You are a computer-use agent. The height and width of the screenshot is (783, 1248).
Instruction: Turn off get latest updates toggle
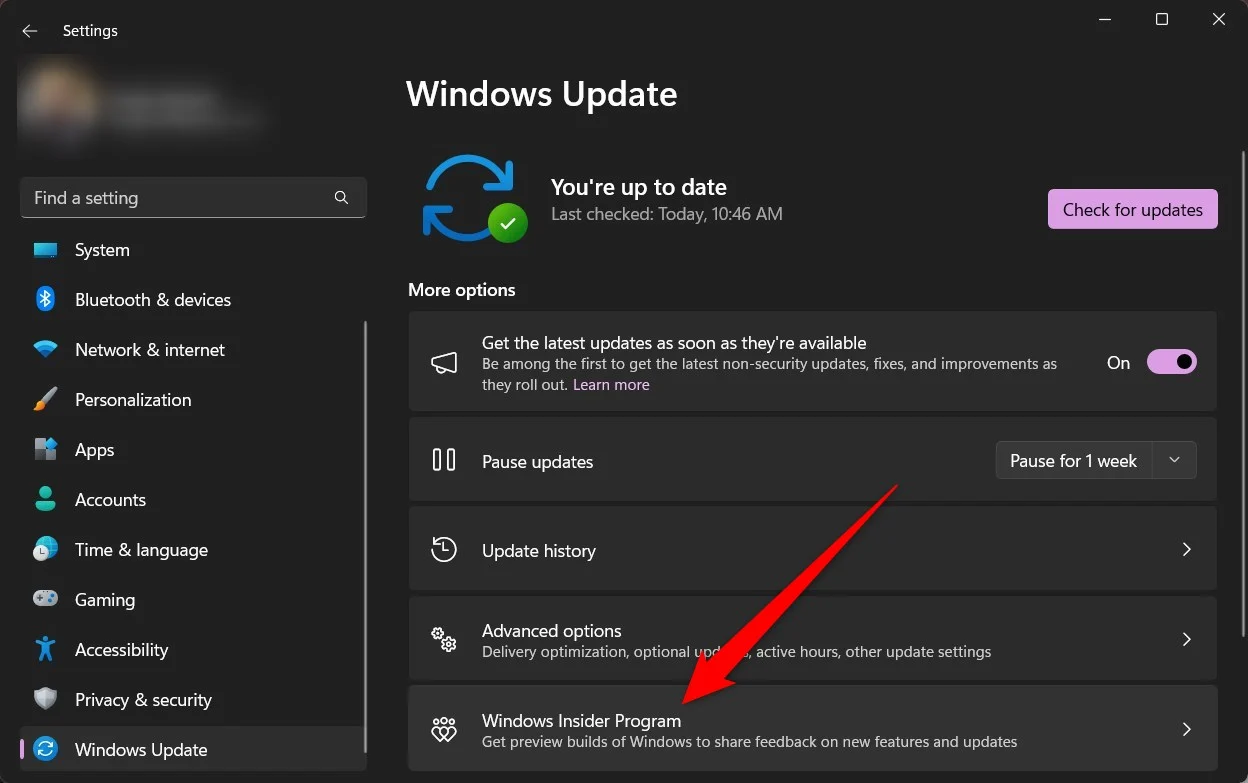pos(1171,362)
